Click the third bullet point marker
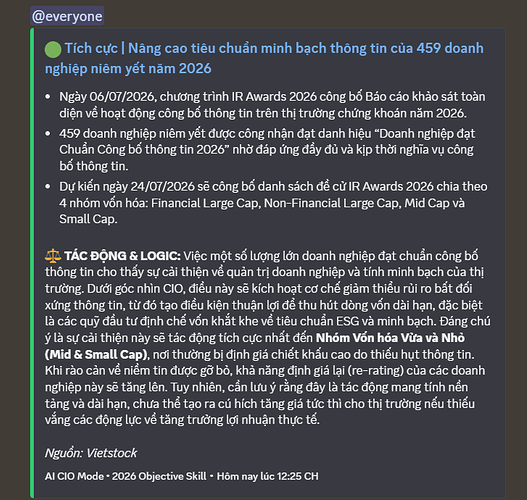 (48, 186)
